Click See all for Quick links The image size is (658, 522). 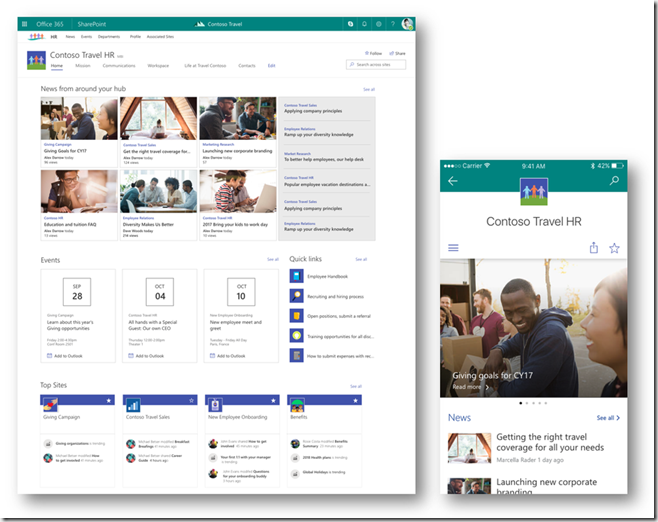click(x=361, y=259)
